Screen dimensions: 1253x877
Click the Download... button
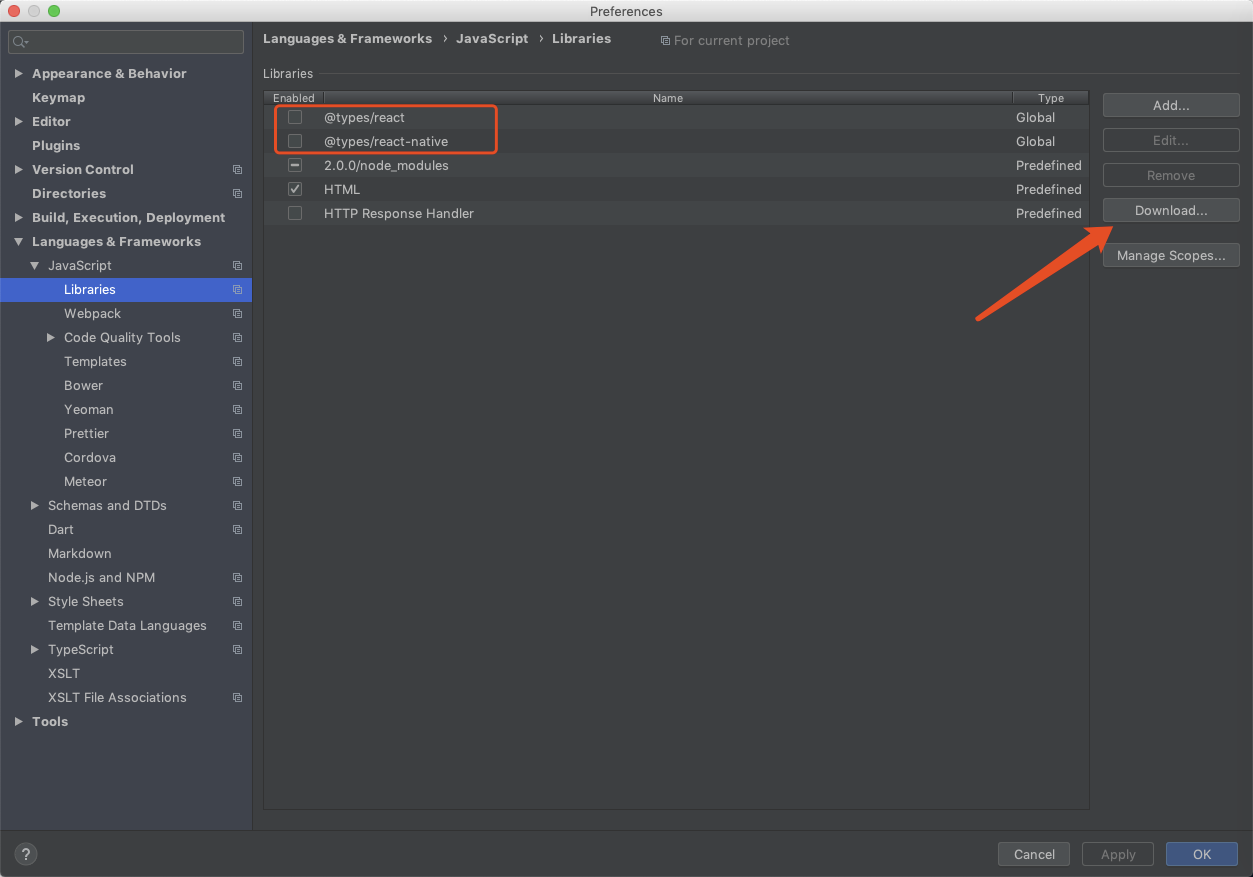coord(1171,211)
